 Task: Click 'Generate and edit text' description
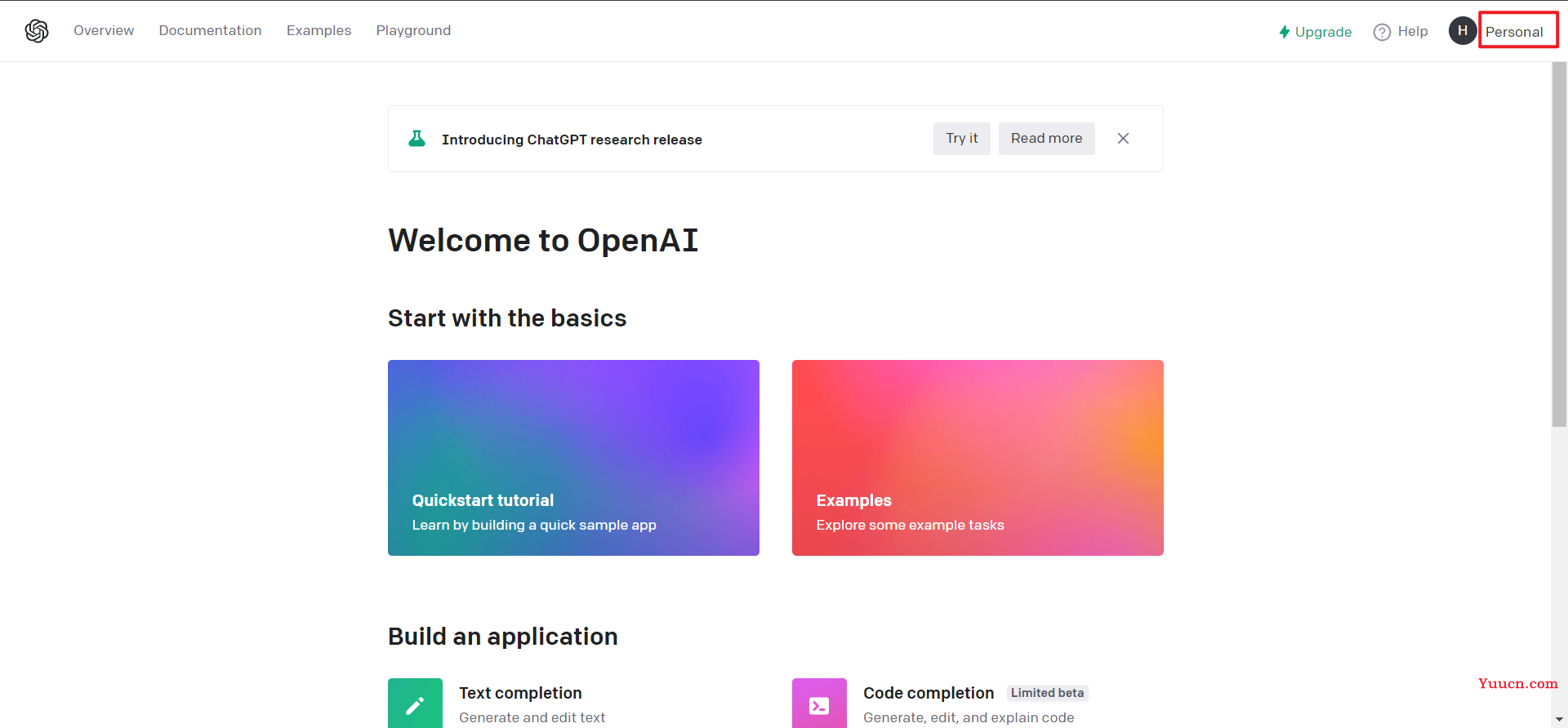click(x=532, y=717)
